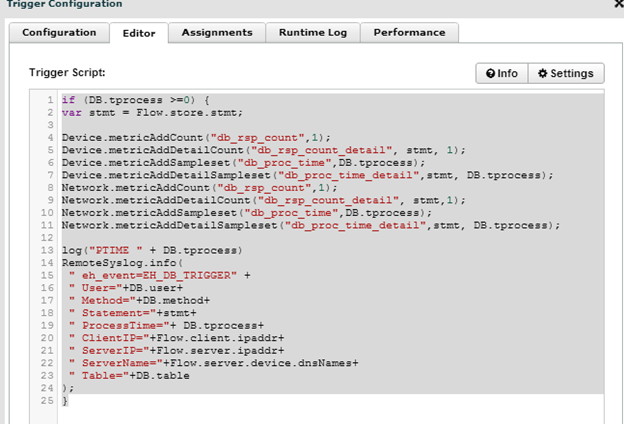Click line number 25 in the gutter
Image resolution: width=624 pixels, height=424 pixels.
click(x=47, y=401)
